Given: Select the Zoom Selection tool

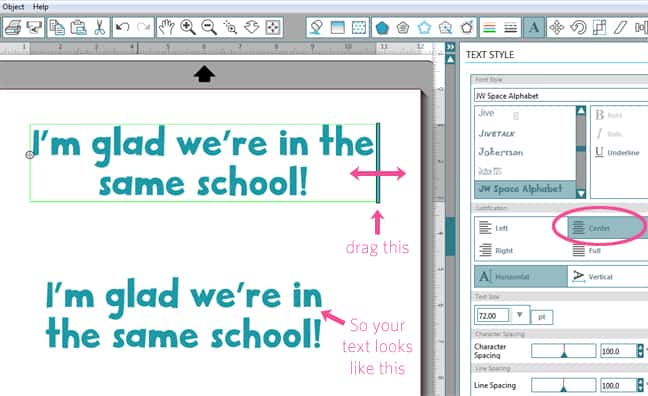Looking at the screenshot, I should coord(230,28).
